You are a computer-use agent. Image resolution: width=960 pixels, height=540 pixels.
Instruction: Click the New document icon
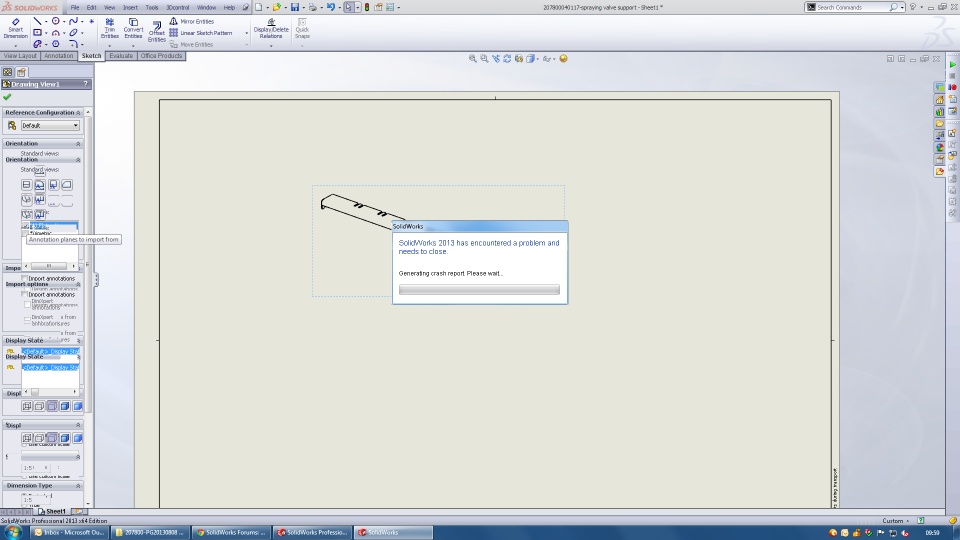click(258, 7)
